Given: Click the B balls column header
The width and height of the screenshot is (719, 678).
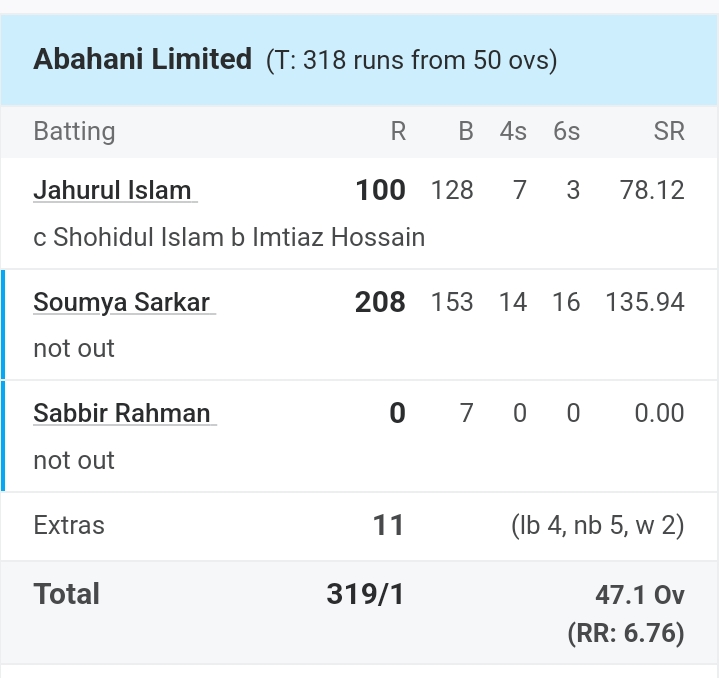Looking at the screenshot, I should pyautogui.click(x=466, y=132).
